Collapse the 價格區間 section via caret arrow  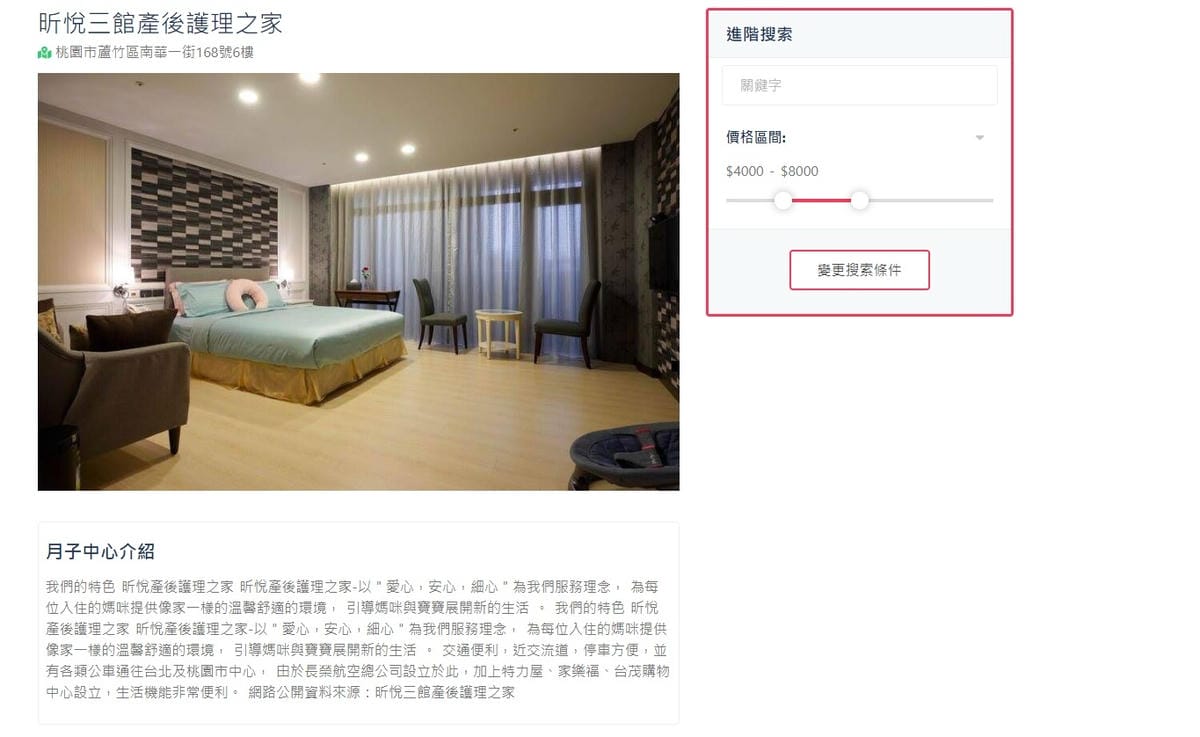[980, 138]
